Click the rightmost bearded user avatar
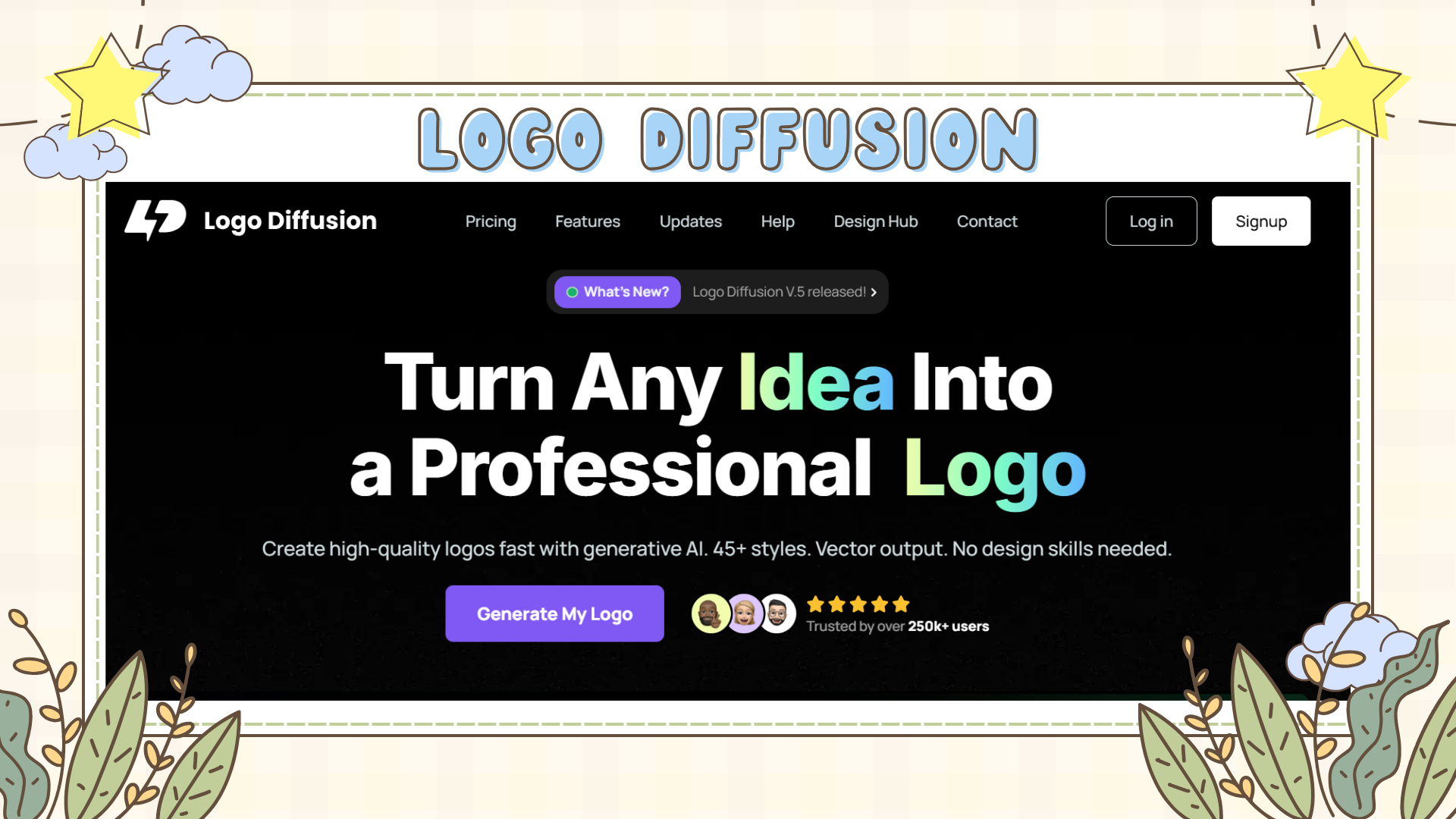This screenshot has width=1456, height=819. [x=777, y=613]
